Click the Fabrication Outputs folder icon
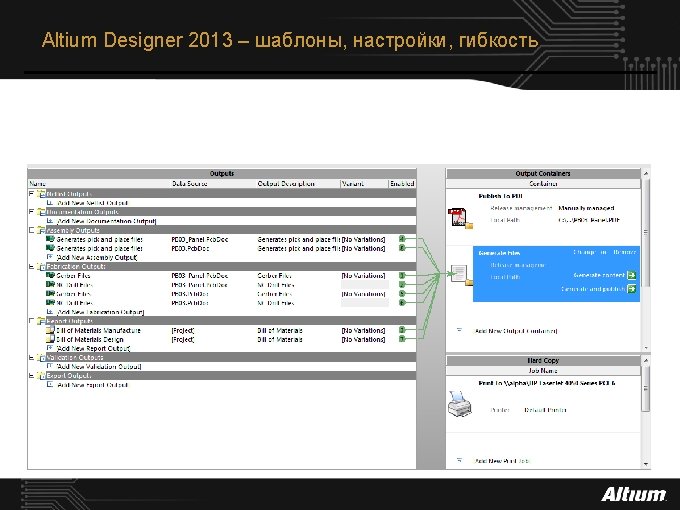 41,267
